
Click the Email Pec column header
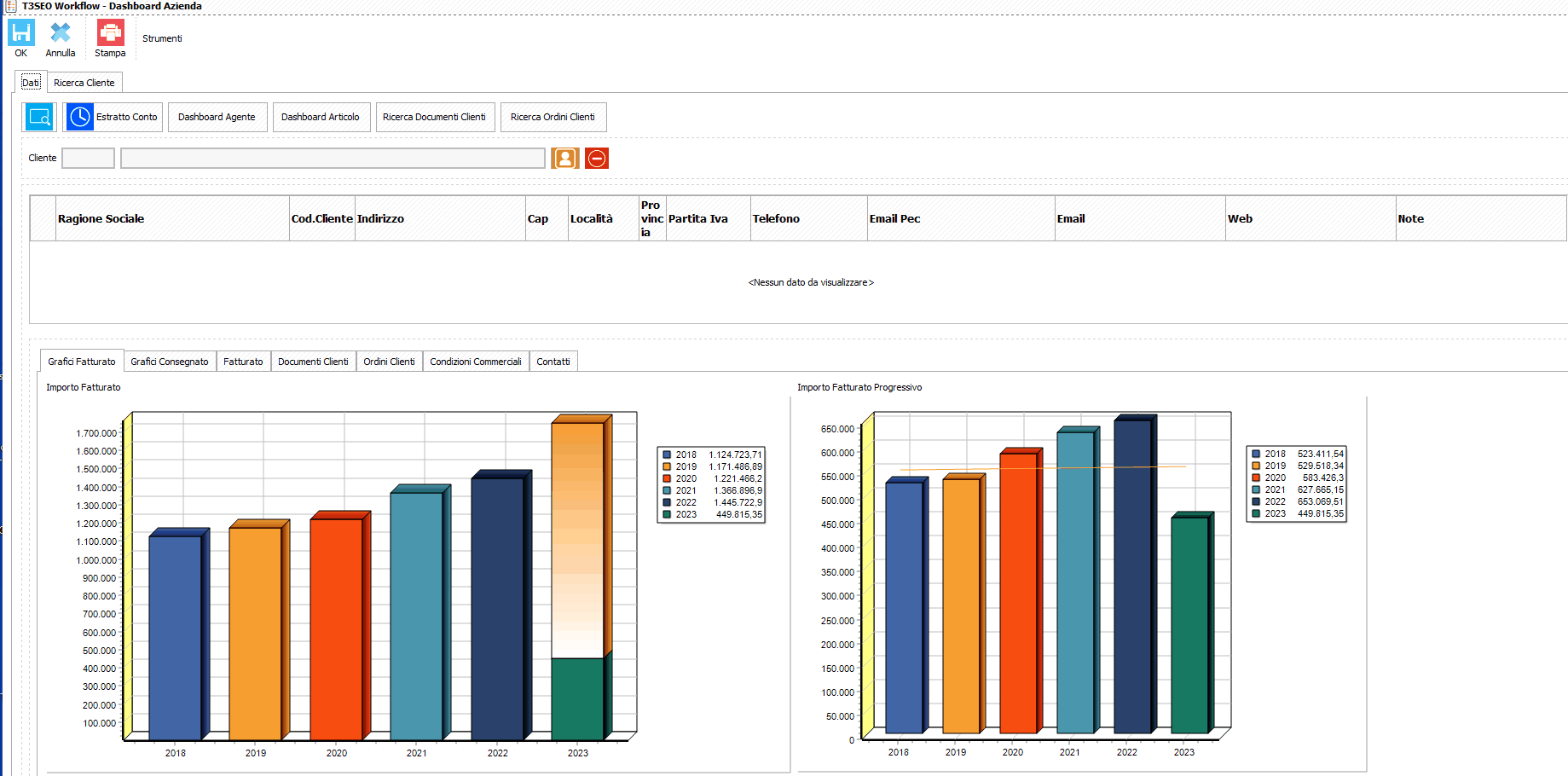[x=961, y=218]
